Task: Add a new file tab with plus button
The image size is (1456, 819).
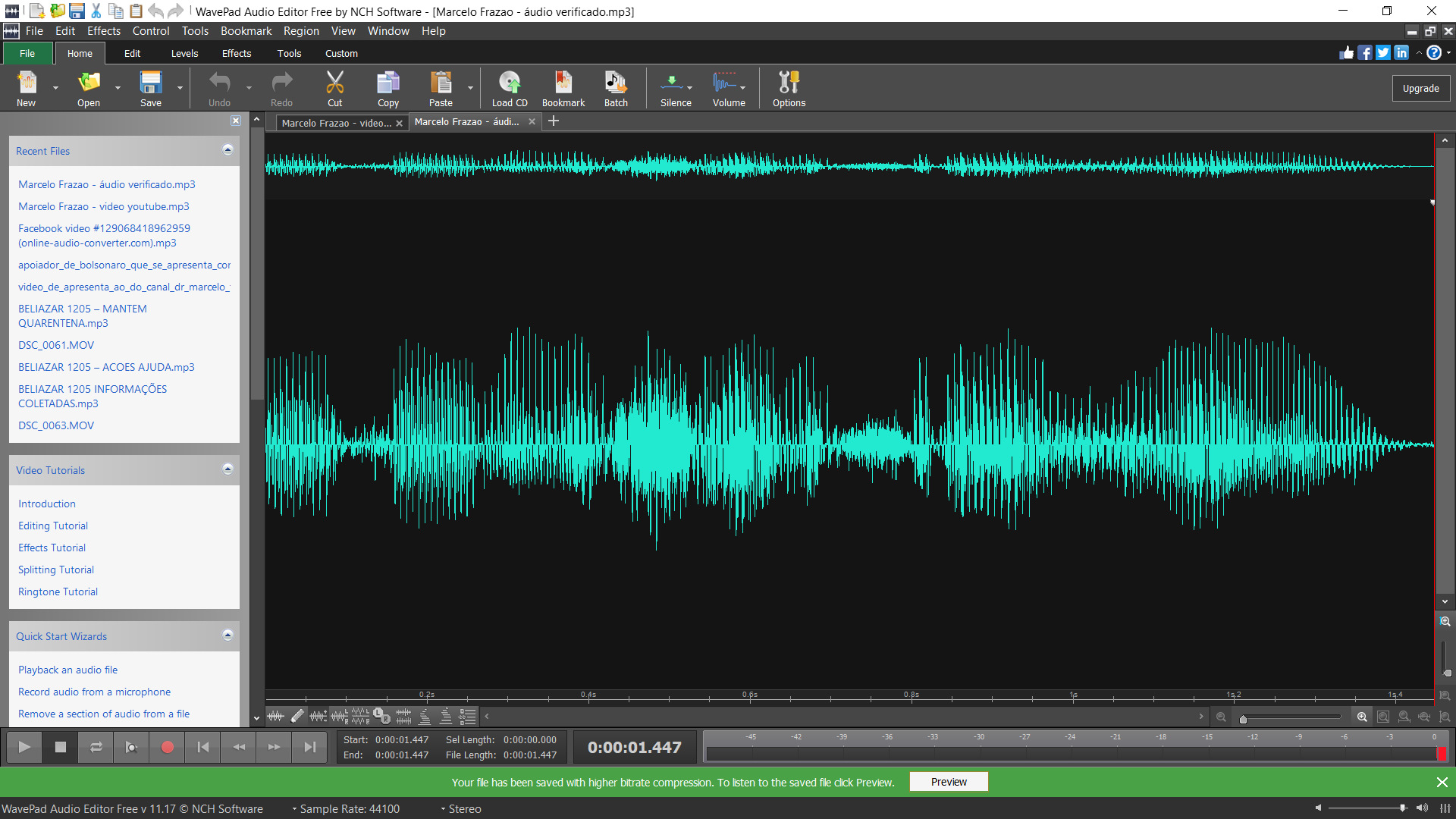Action: coord(554,121)
